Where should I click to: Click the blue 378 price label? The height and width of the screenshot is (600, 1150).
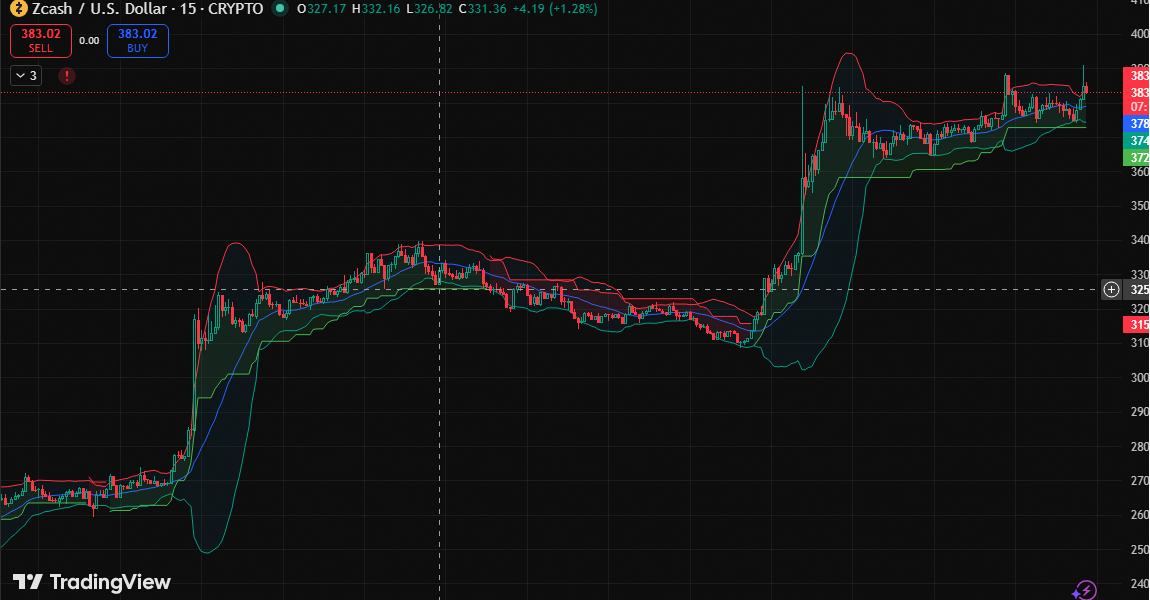click(x=1137, y=124)
